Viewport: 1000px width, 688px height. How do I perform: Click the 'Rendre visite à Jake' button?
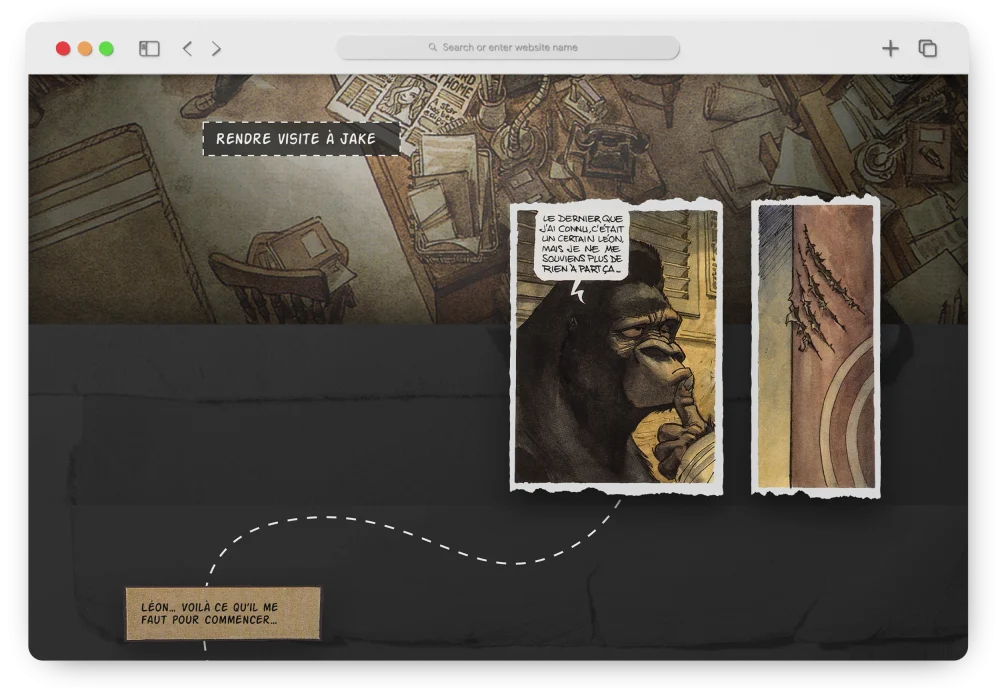click(x=301, y=138)
